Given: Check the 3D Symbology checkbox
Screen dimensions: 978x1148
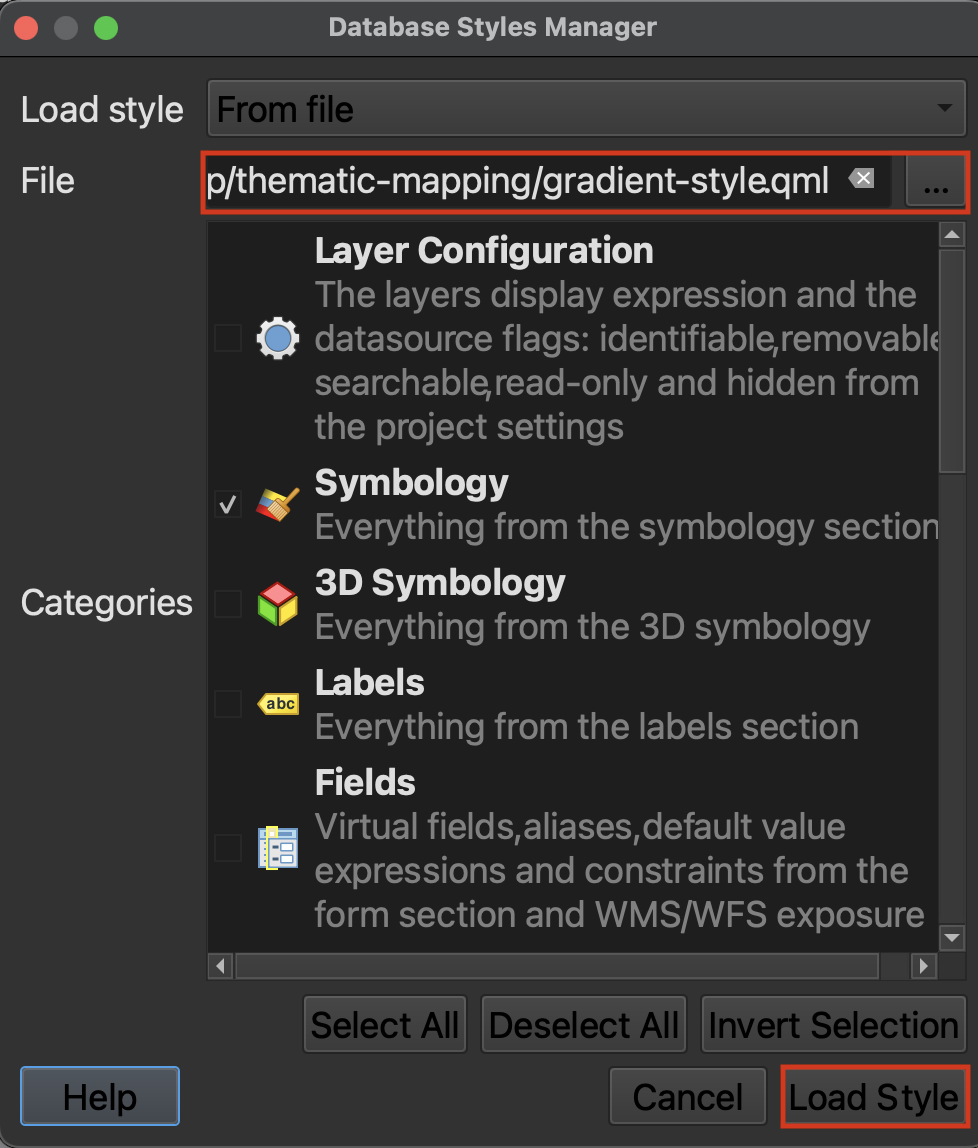Looking at the screenshot, I should (x=228, y=604).
